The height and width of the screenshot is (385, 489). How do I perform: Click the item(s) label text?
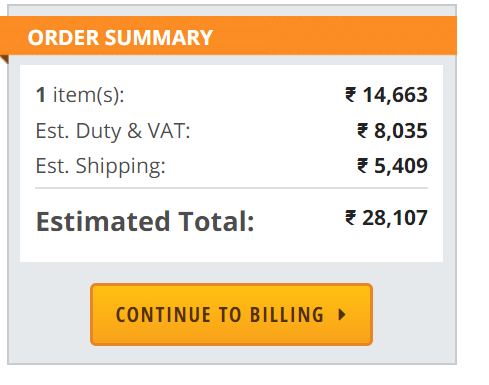88,95
